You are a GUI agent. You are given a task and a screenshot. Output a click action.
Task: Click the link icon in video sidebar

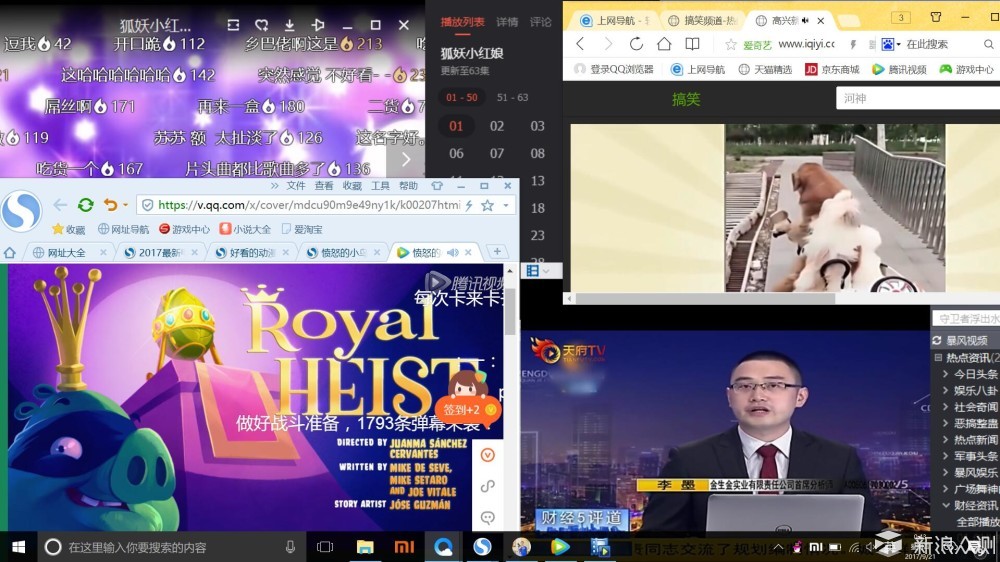pos(488,486)
